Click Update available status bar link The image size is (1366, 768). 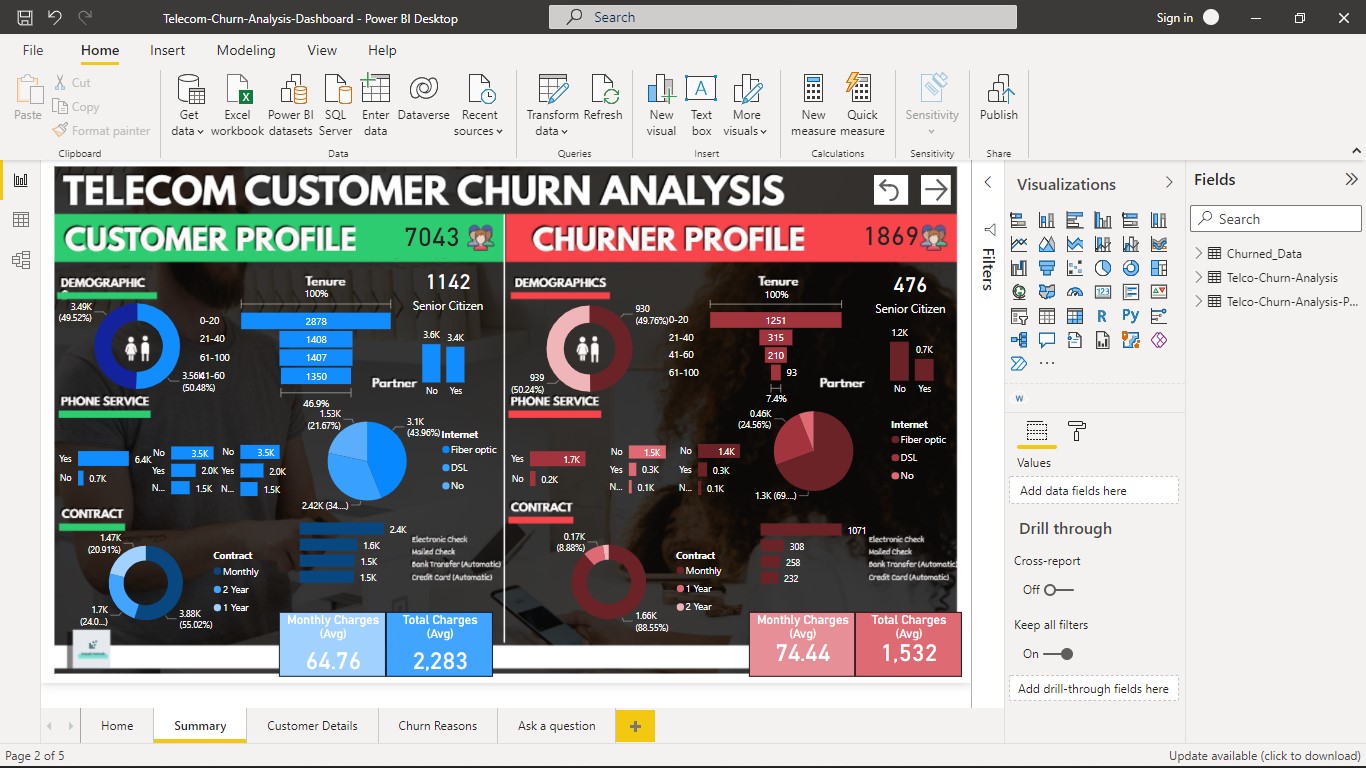click(1264, 756)
